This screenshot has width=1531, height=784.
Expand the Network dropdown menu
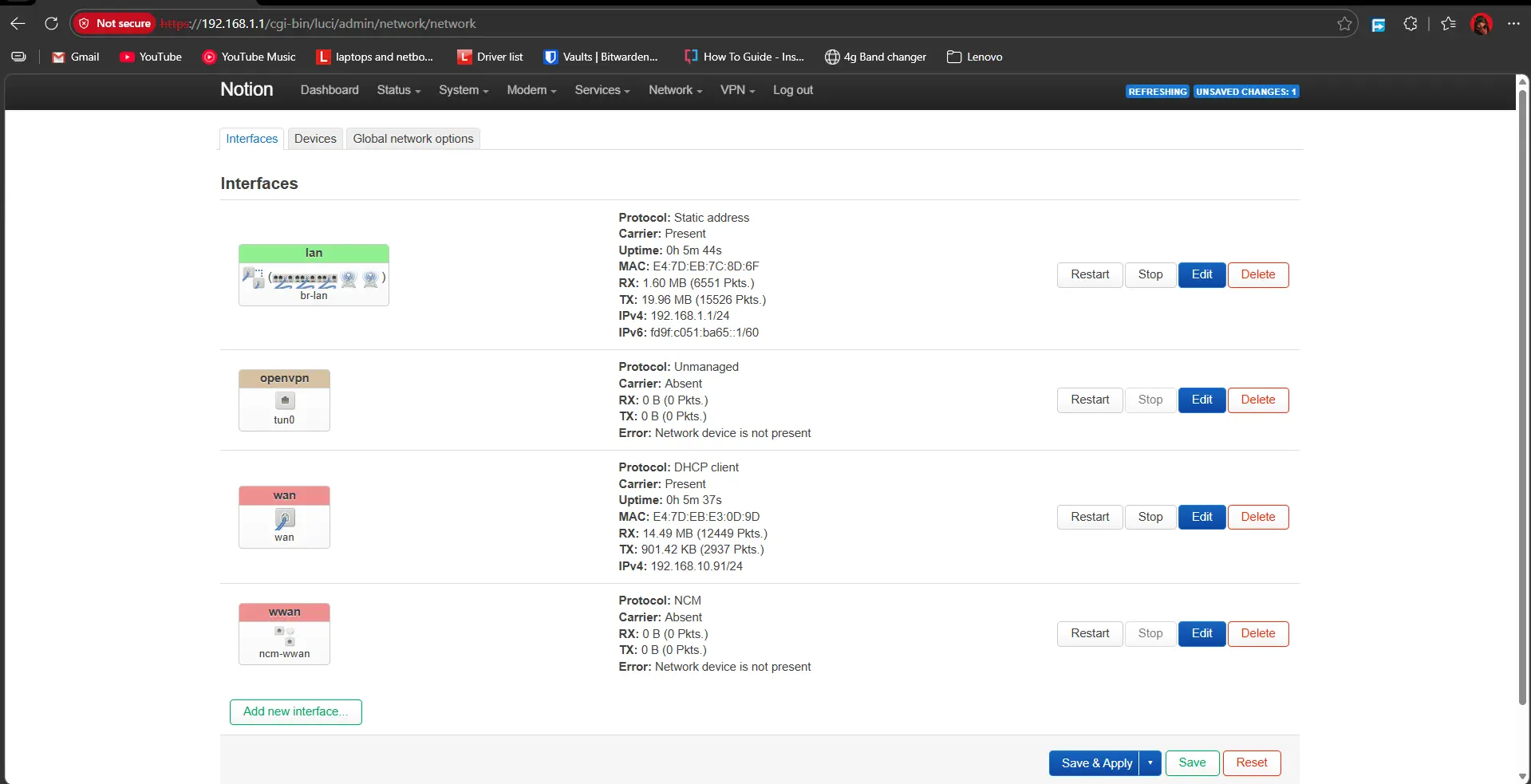pyautogui.click(x=675, y=90)
